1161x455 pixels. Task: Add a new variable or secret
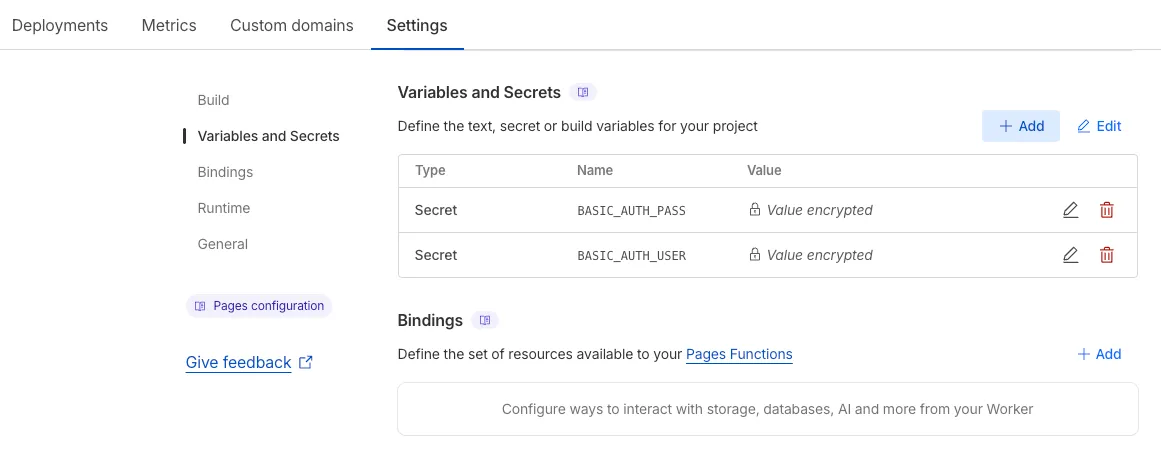click(x=1021, y=126)
